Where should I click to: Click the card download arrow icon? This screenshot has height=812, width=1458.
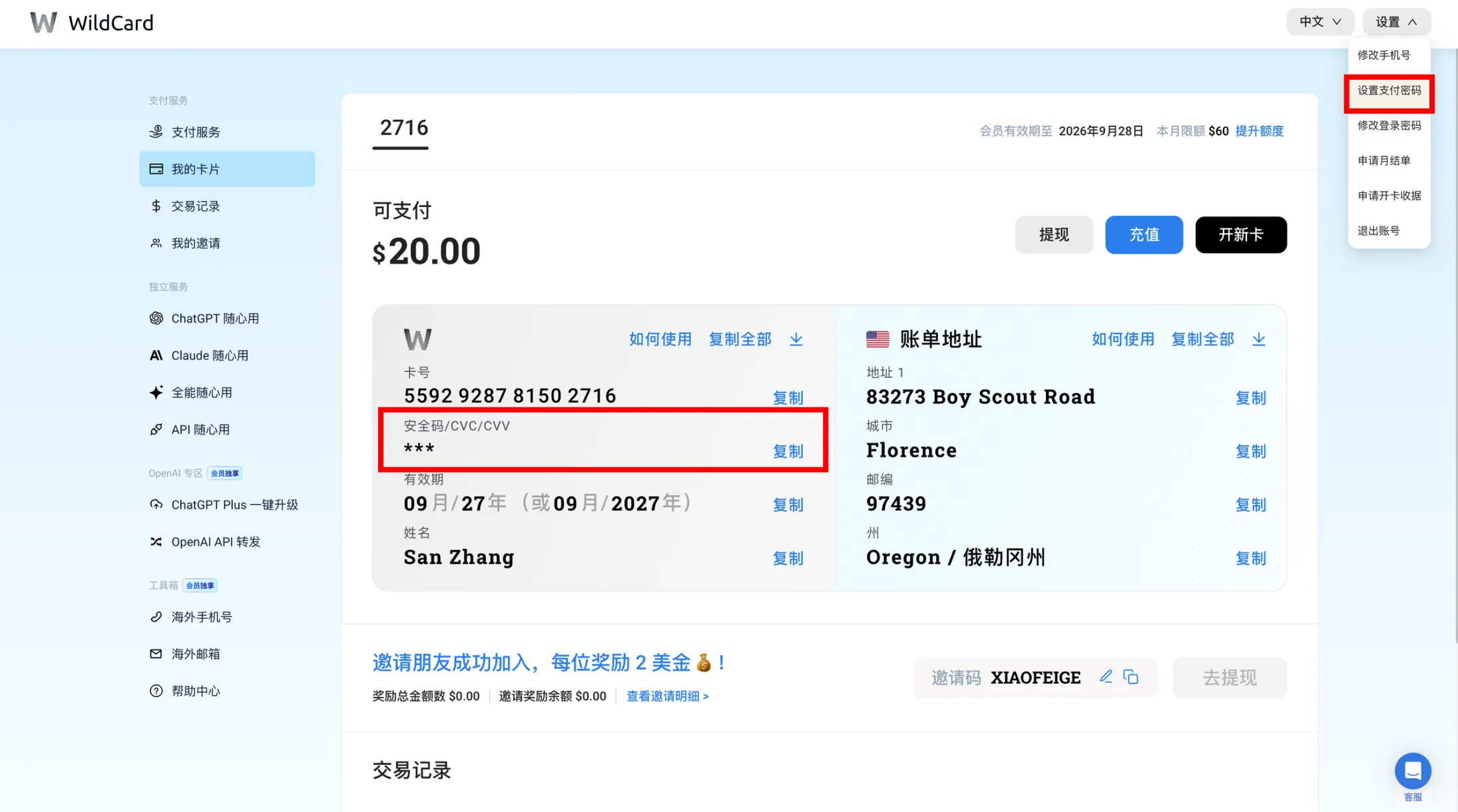[x=796, y=339]
